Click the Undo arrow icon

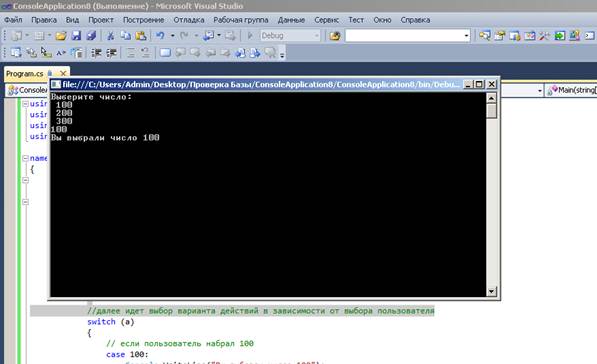pyautogui.click(x=160, y=36)
